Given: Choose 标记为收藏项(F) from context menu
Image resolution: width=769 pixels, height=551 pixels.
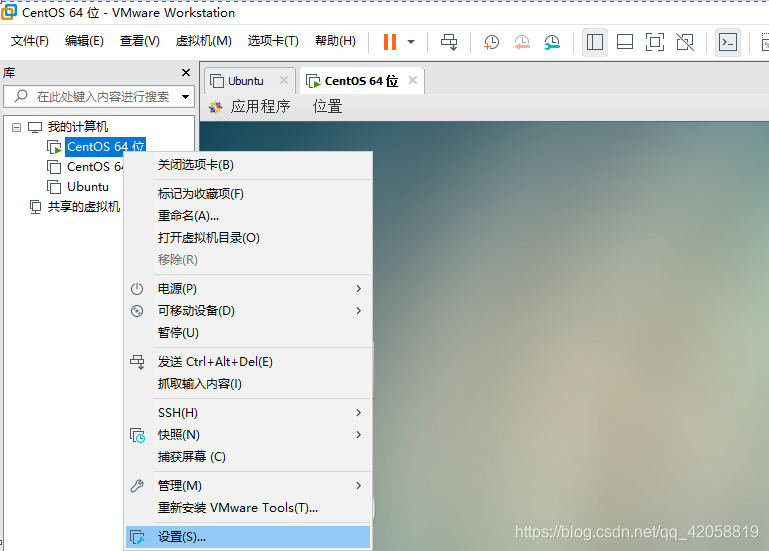Looking at the screenshot, I should point(248,194).
